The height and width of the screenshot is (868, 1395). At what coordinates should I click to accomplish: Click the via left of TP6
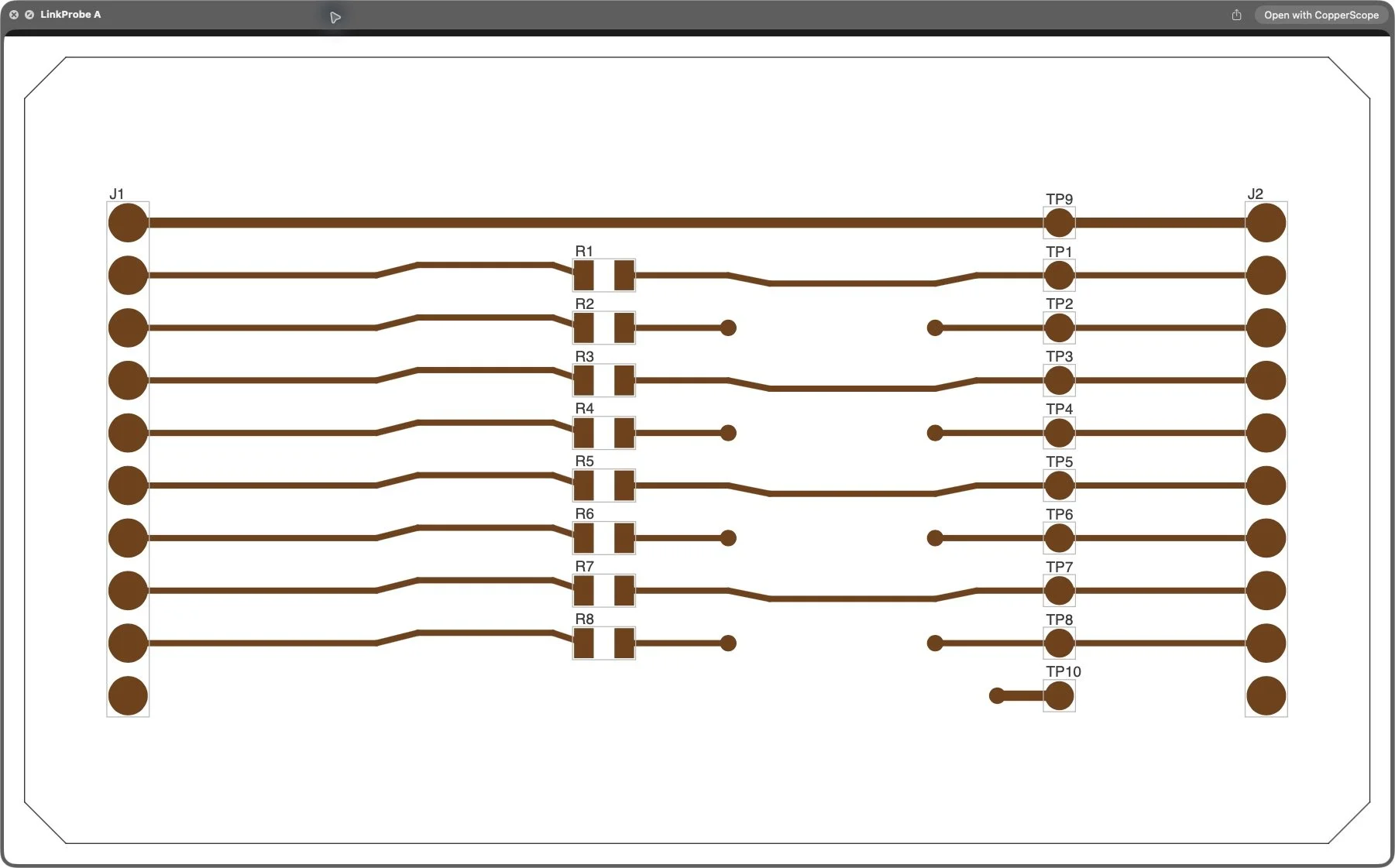935,538
